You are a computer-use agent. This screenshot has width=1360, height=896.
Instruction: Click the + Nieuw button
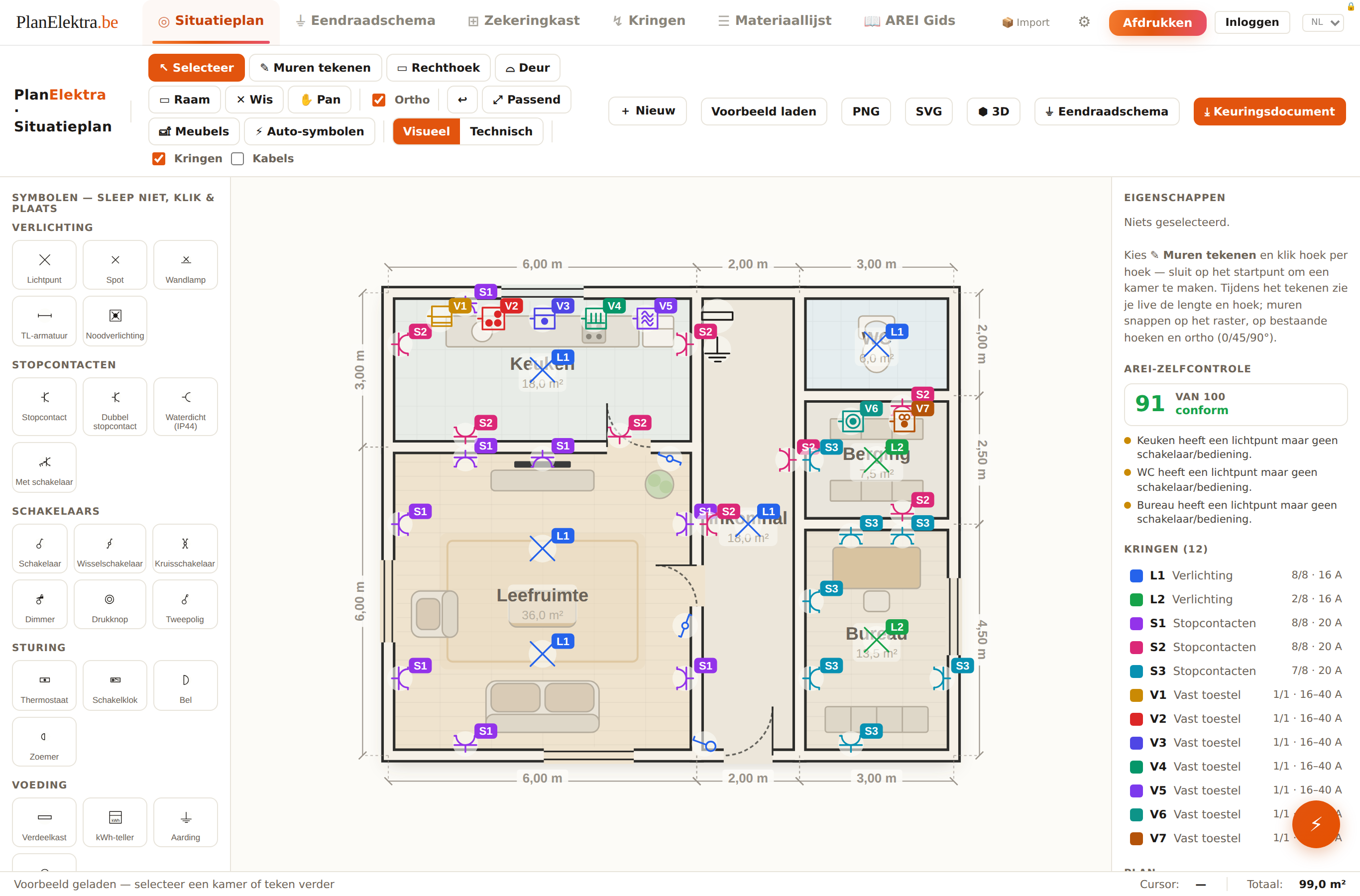click(648, 112)
